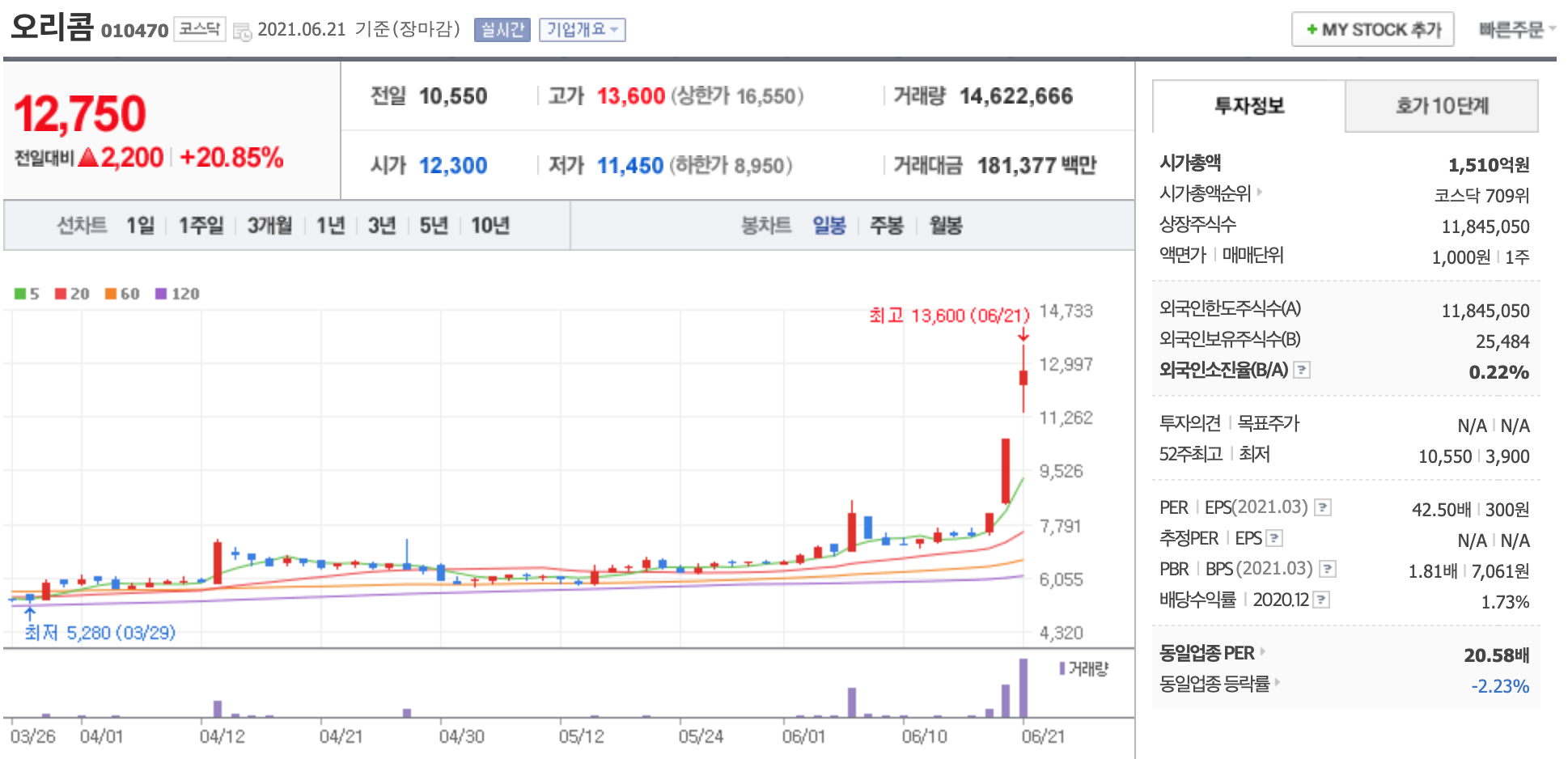Switch to the 호가10단계 tab
The image size is (1568, 759).
point(1441,106)
